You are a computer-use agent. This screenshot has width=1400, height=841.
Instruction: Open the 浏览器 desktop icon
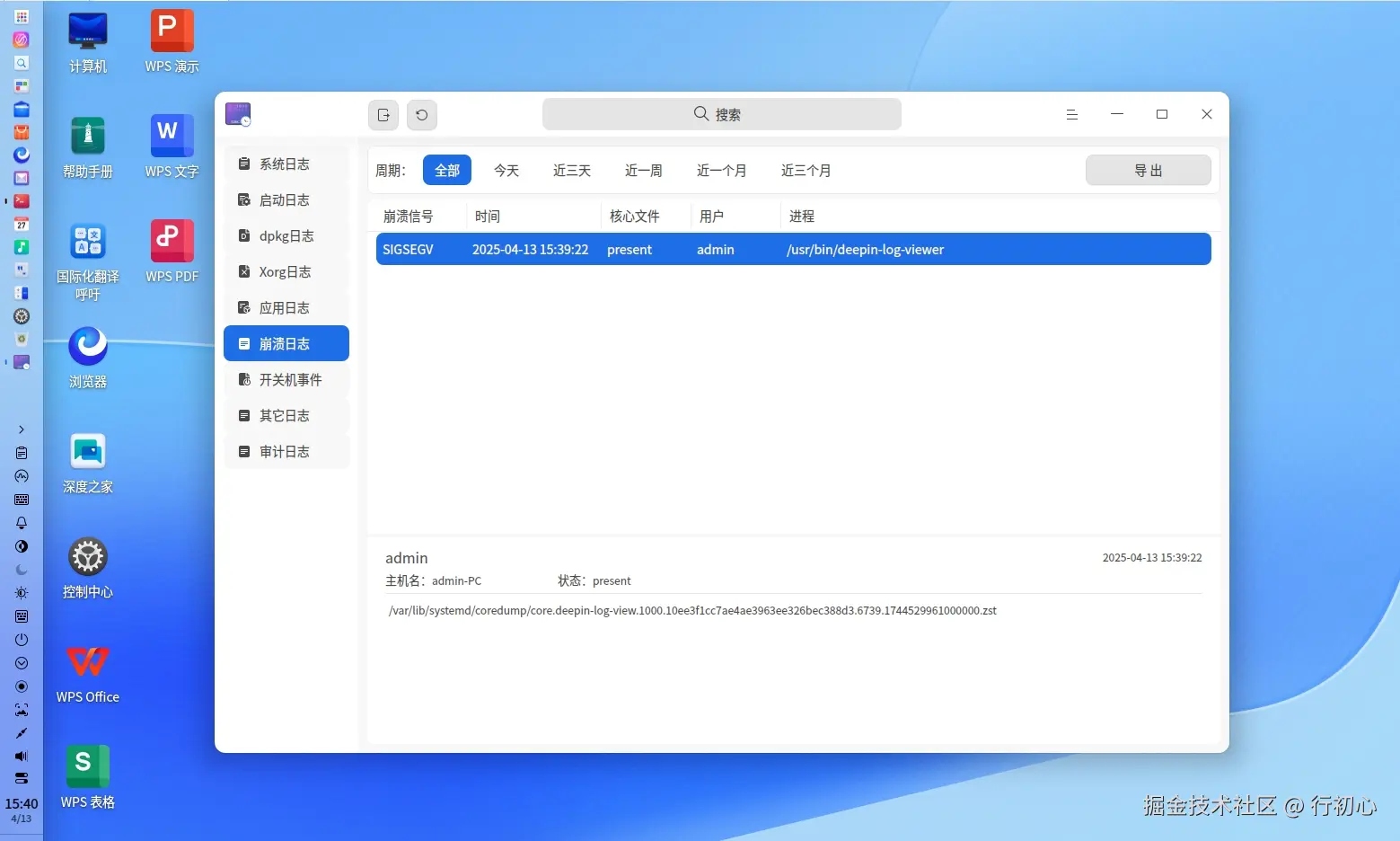[88, 358]
